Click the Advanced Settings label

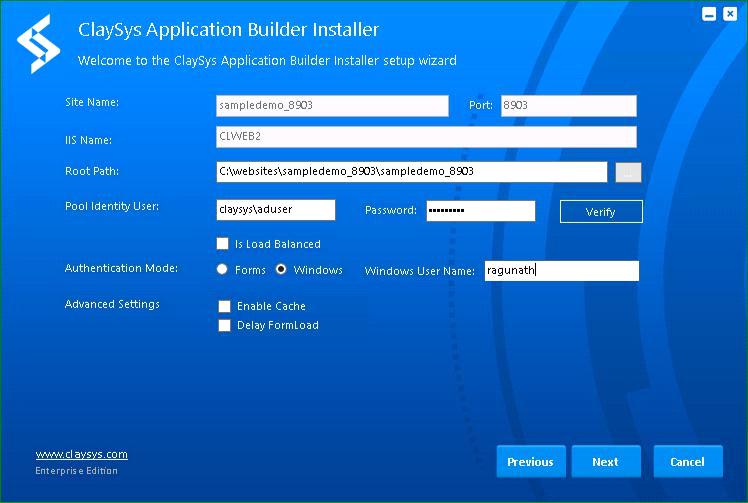click(112, 304)
